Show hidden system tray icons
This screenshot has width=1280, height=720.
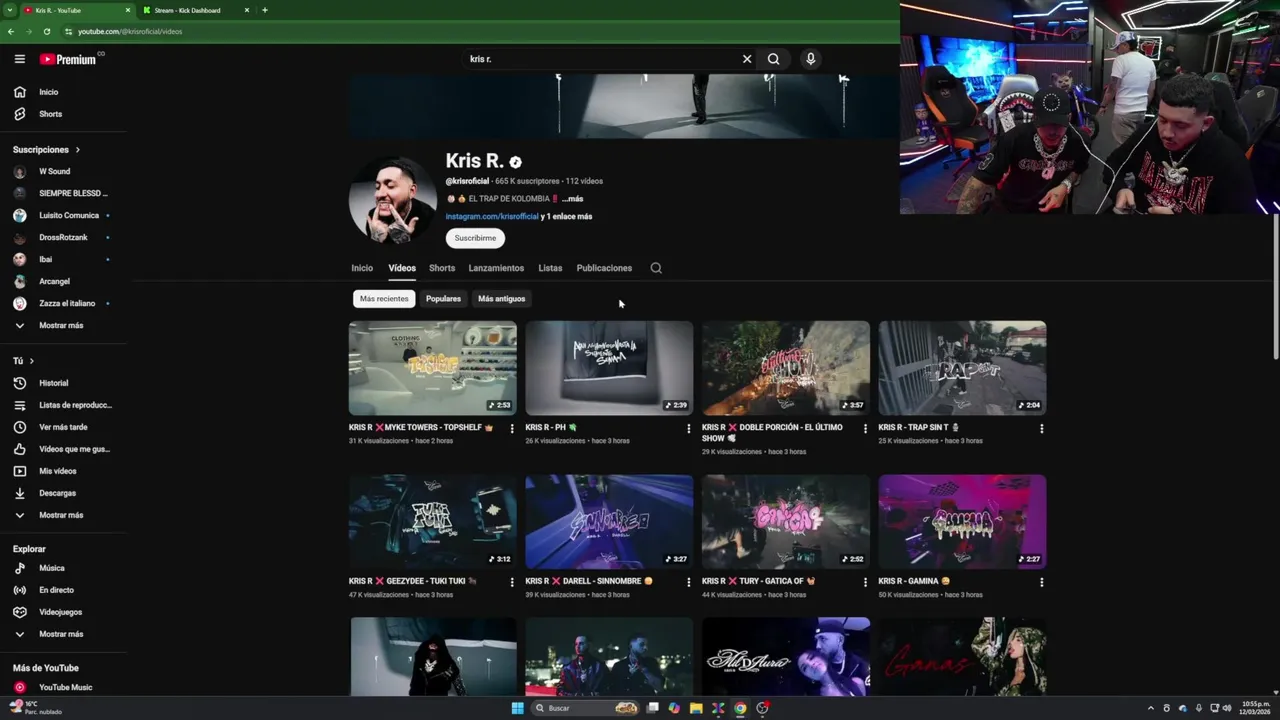point(1150,708)
